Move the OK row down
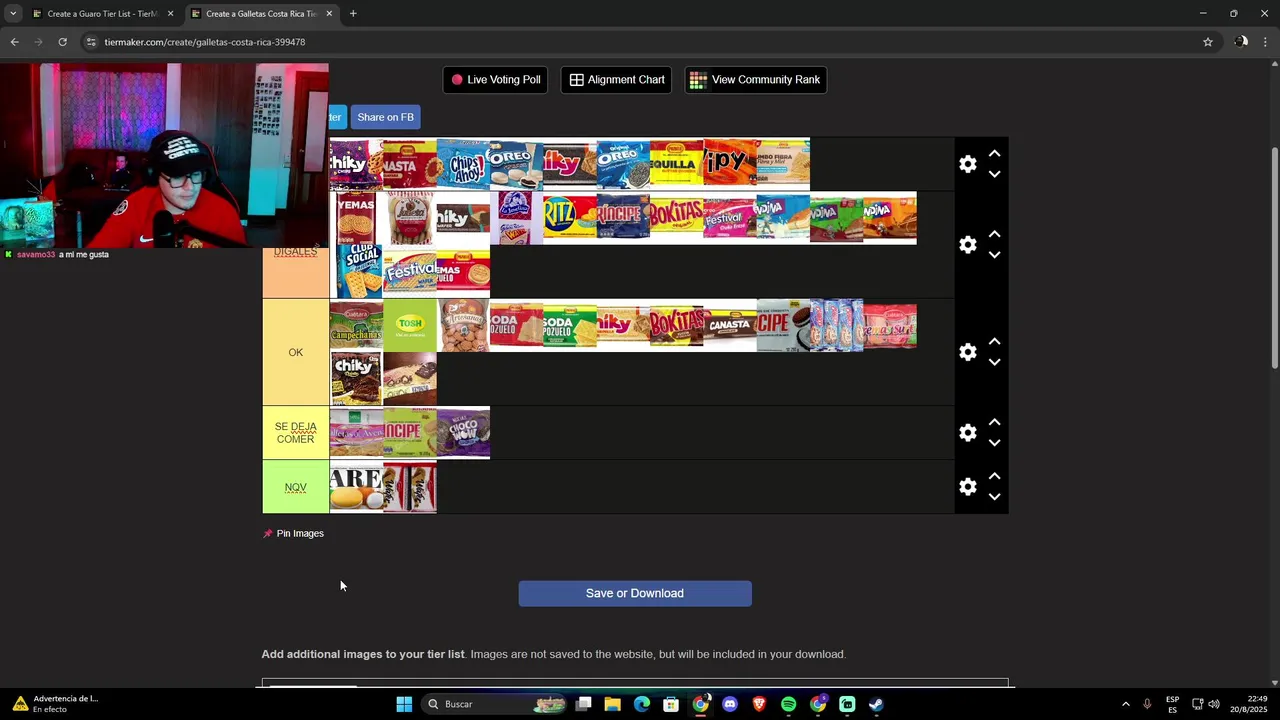The width and height of the screenshot is (1280, 720). click(994, 362)
